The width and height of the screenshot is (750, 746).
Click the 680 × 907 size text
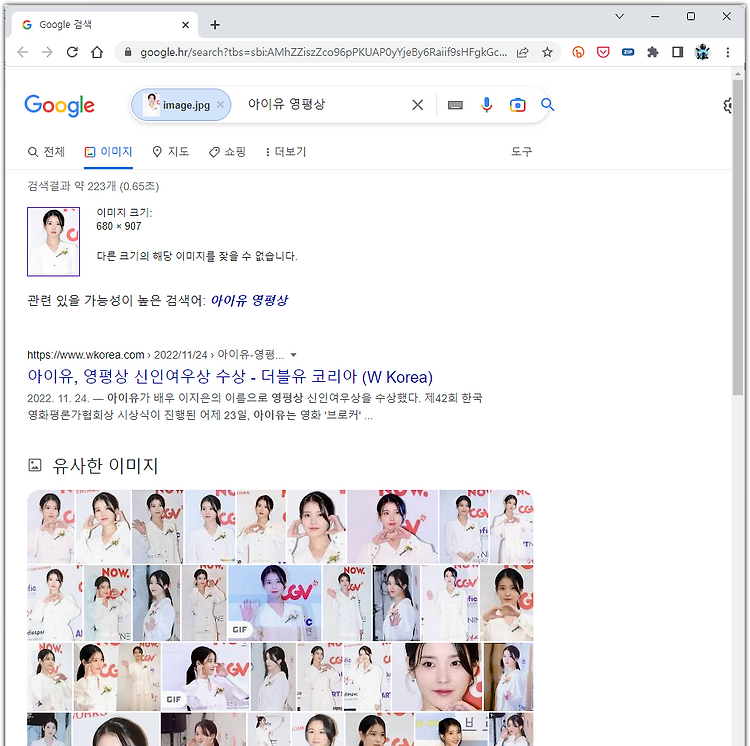click(119, 226)
